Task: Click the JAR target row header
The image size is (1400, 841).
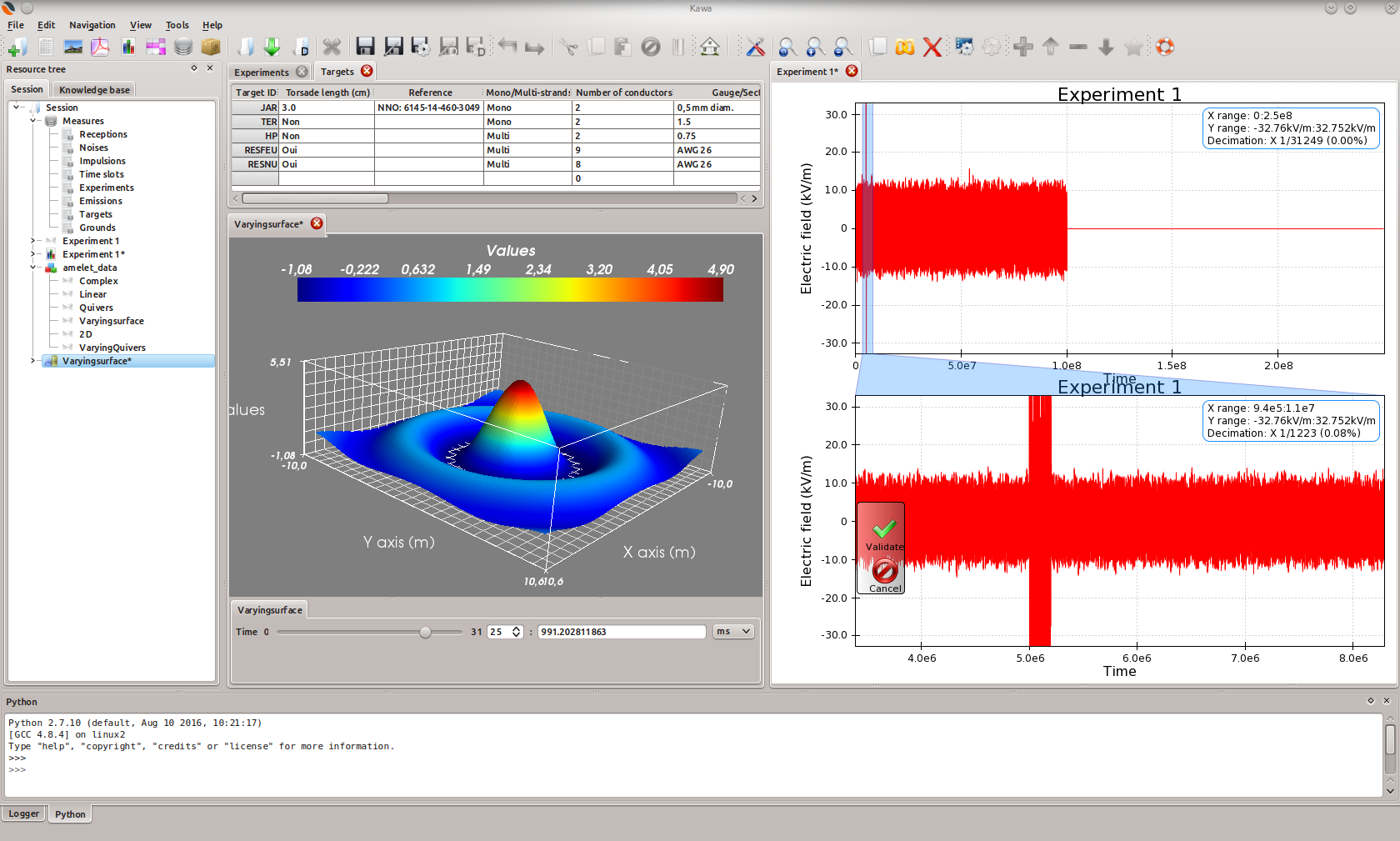Action: point(255,108)
